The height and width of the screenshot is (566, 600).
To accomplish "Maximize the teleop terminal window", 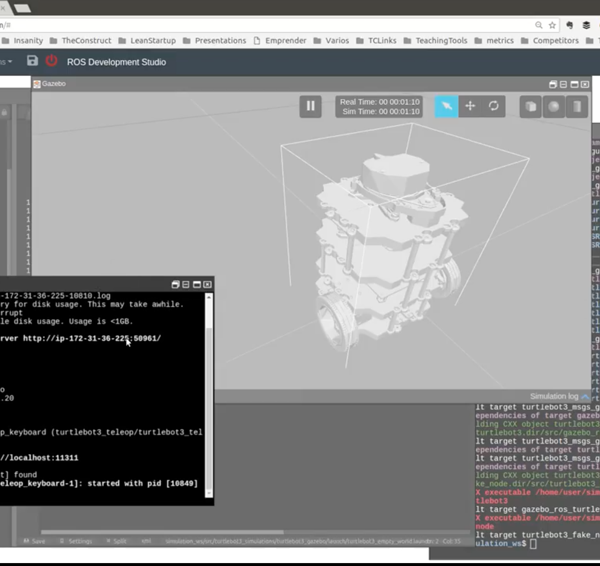I will (x=197, y=284).
